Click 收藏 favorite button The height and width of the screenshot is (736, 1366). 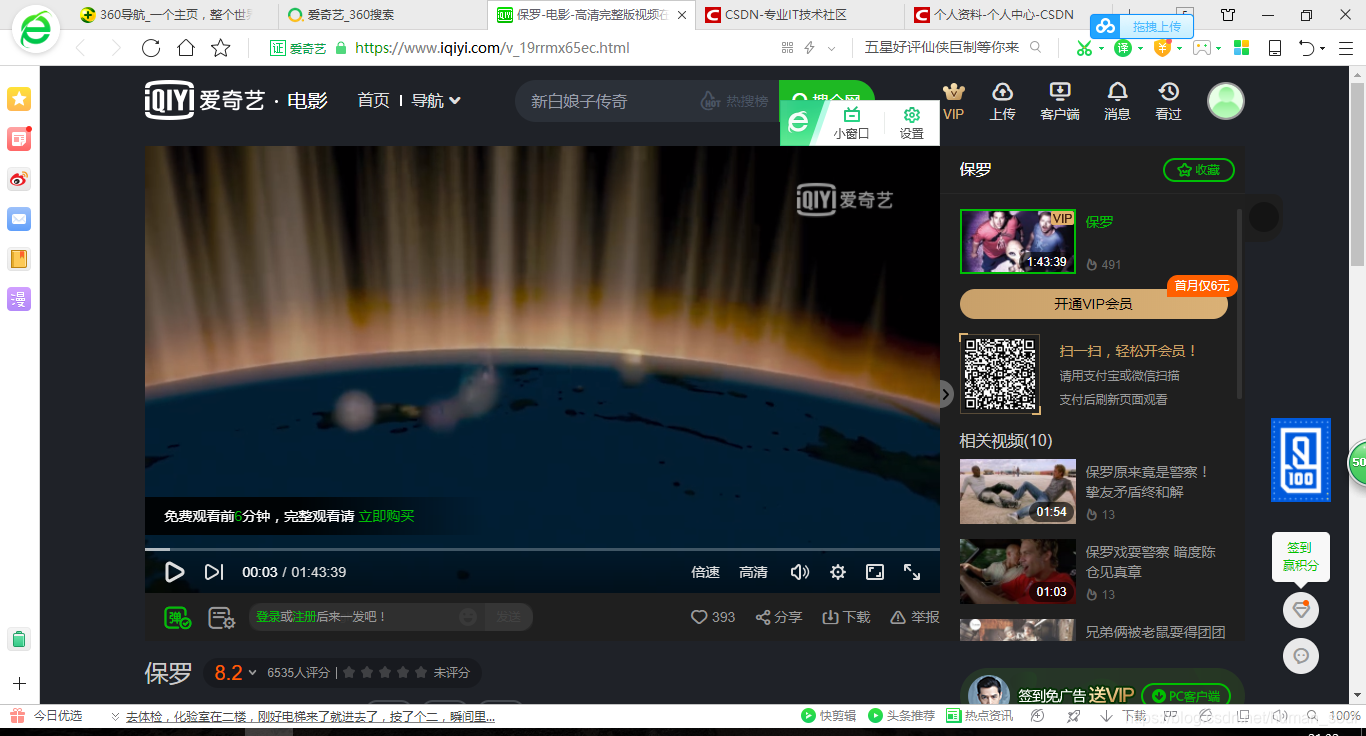click(1199, 170)
